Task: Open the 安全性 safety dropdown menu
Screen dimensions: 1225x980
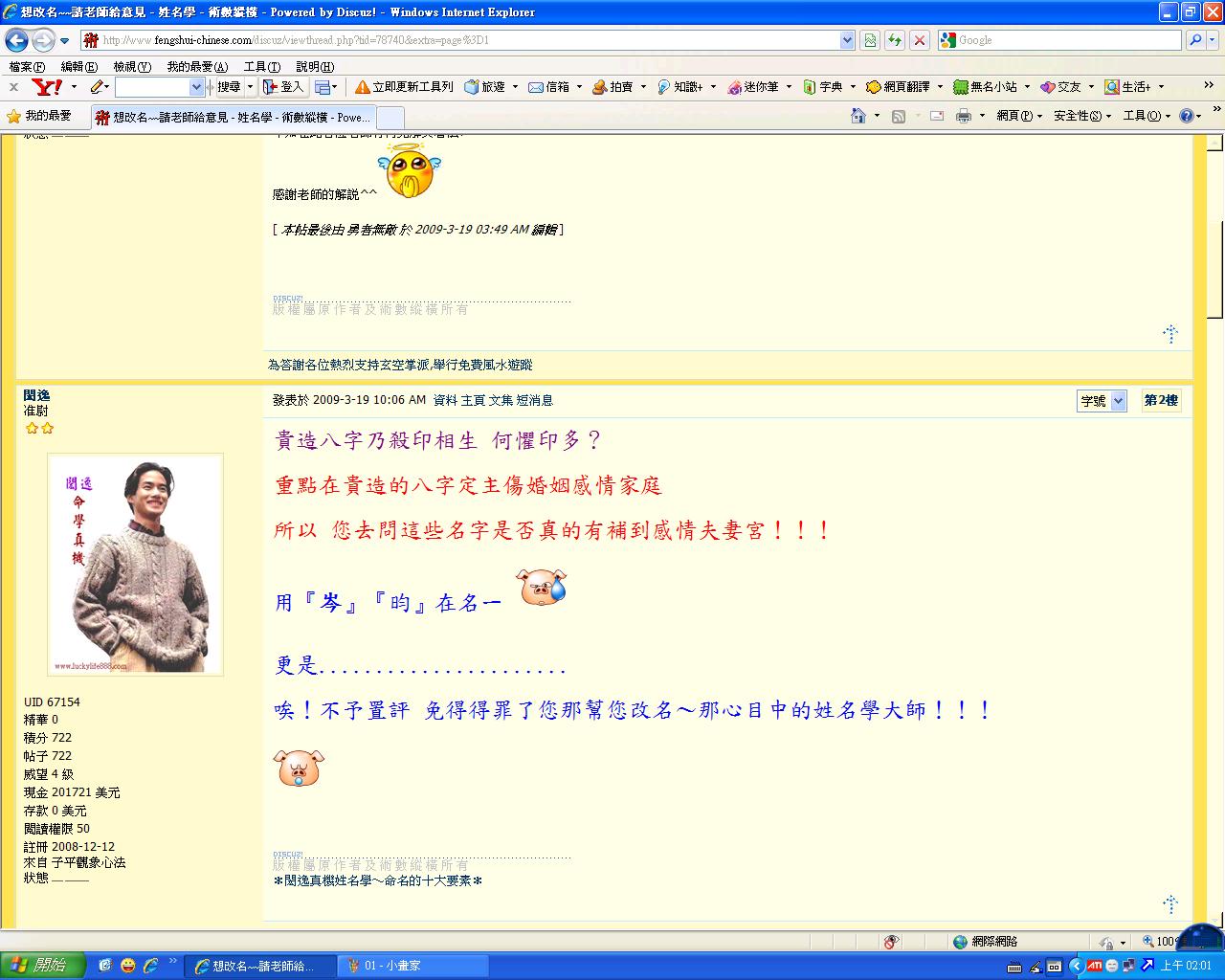Action: coord(1081,116)
